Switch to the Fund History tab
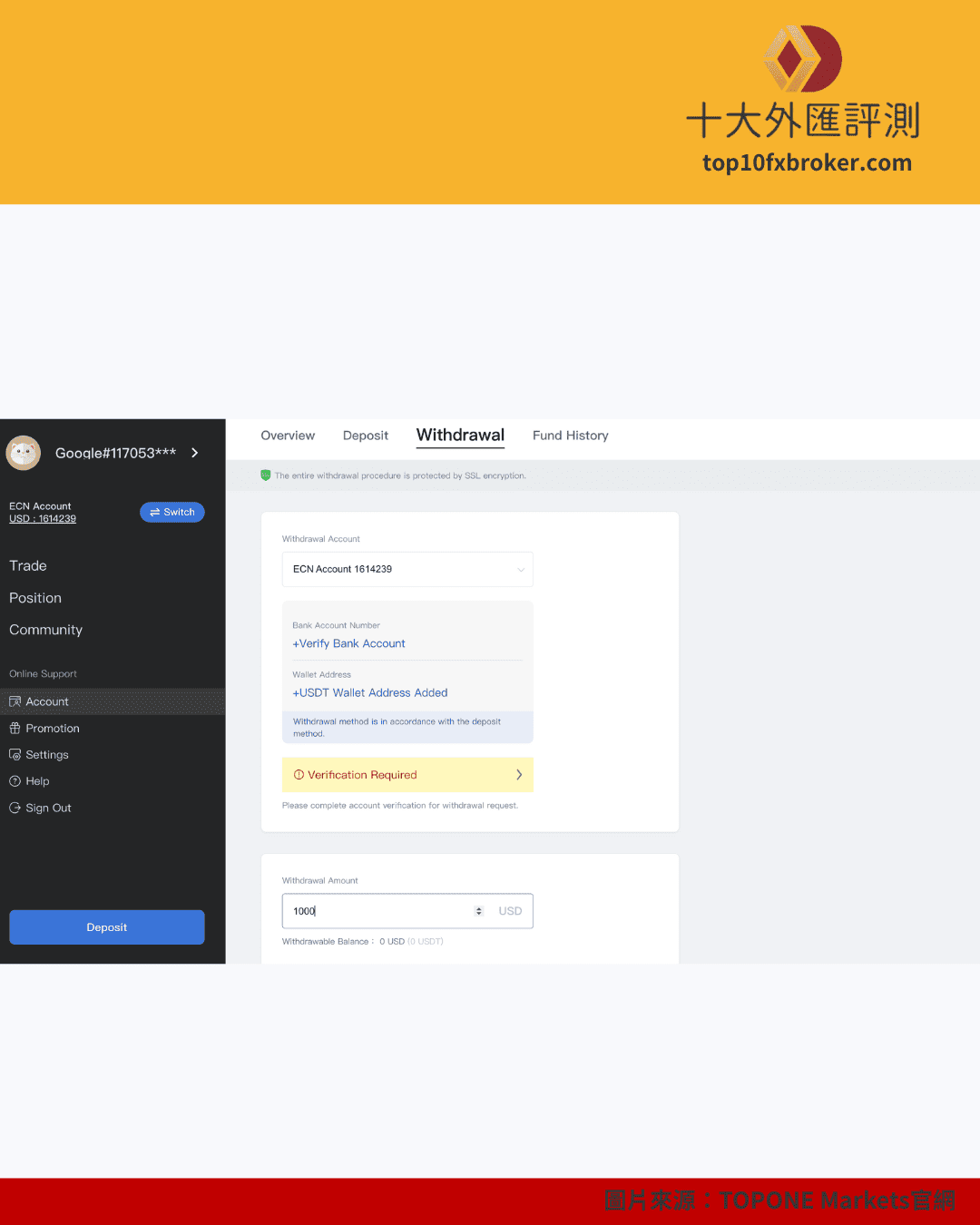 (570, 436)
